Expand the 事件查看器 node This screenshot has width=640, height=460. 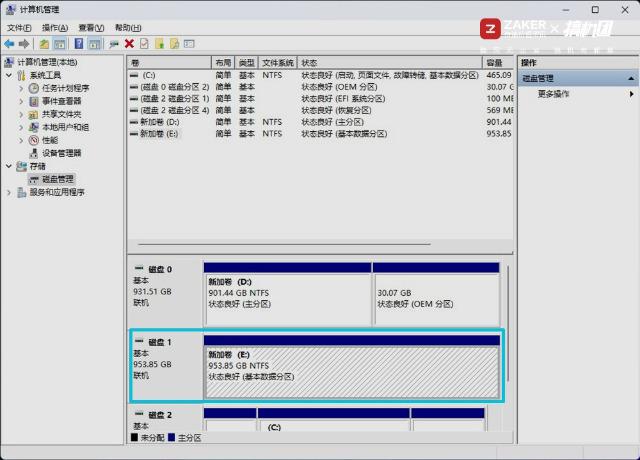21,101
